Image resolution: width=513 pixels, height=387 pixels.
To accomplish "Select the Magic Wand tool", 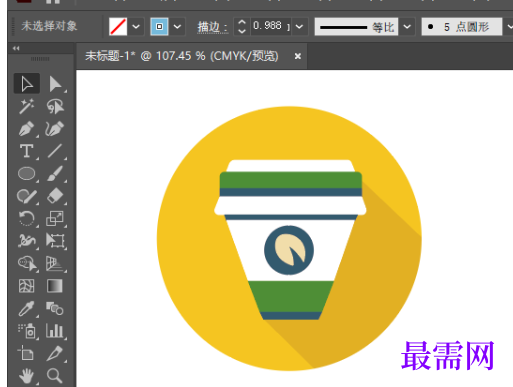I will [x=27, y=106].
